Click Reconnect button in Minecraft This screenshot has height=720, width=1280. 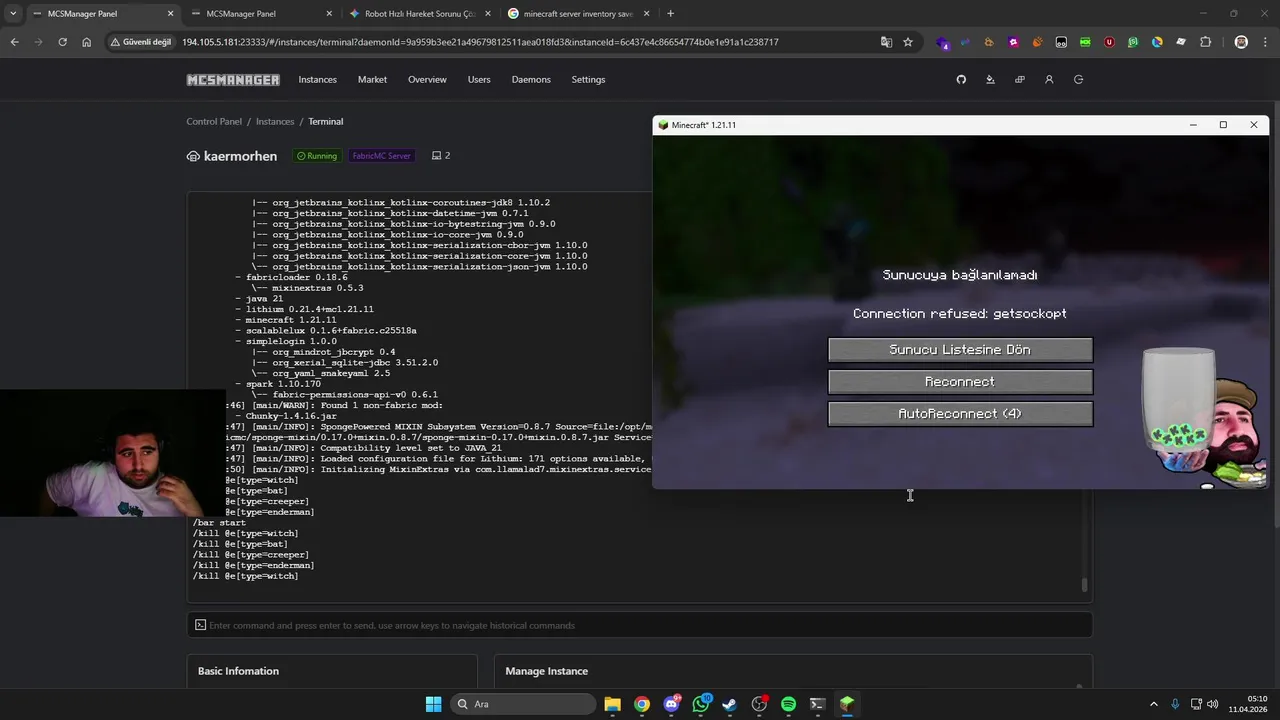pos(960,382)
